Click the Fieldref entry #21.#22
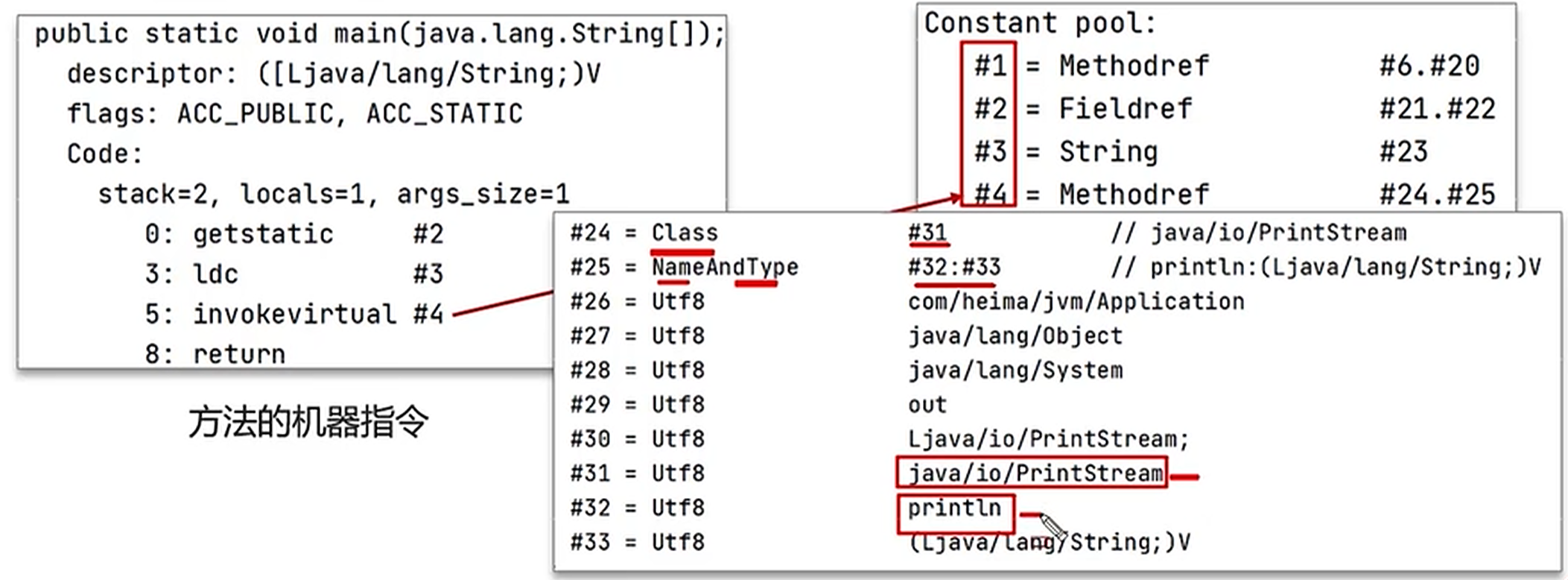The image size is (1568, 580). 1436,110
